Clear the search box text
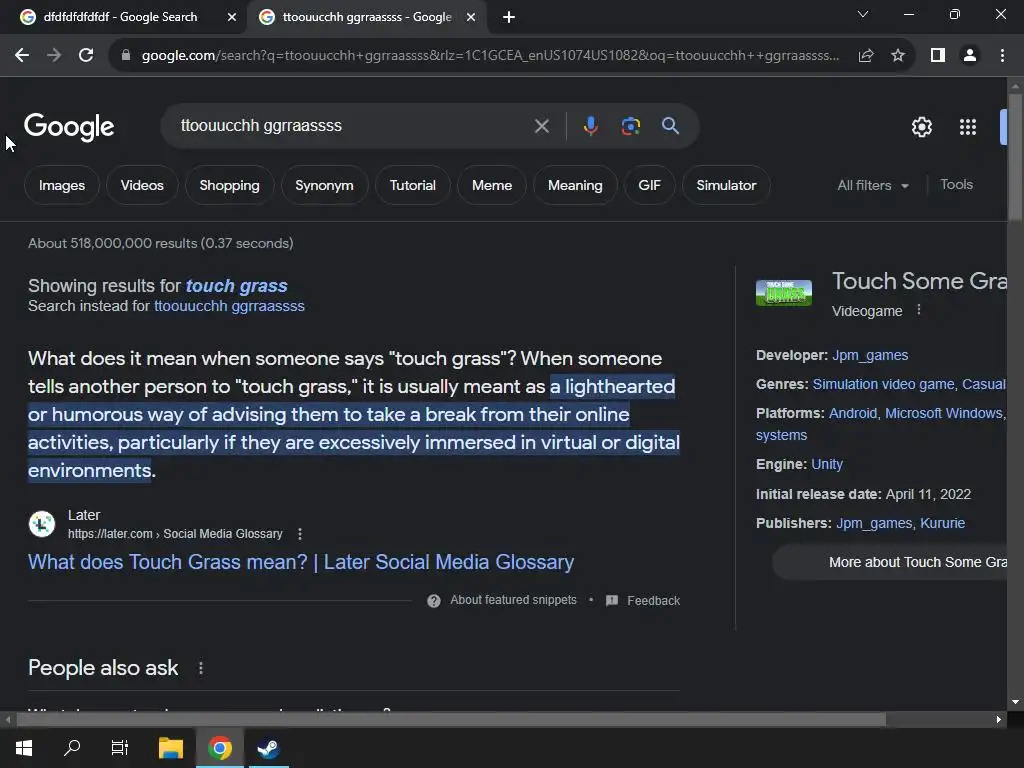The width and height of the screenshot is (1024, 768). 541,126
